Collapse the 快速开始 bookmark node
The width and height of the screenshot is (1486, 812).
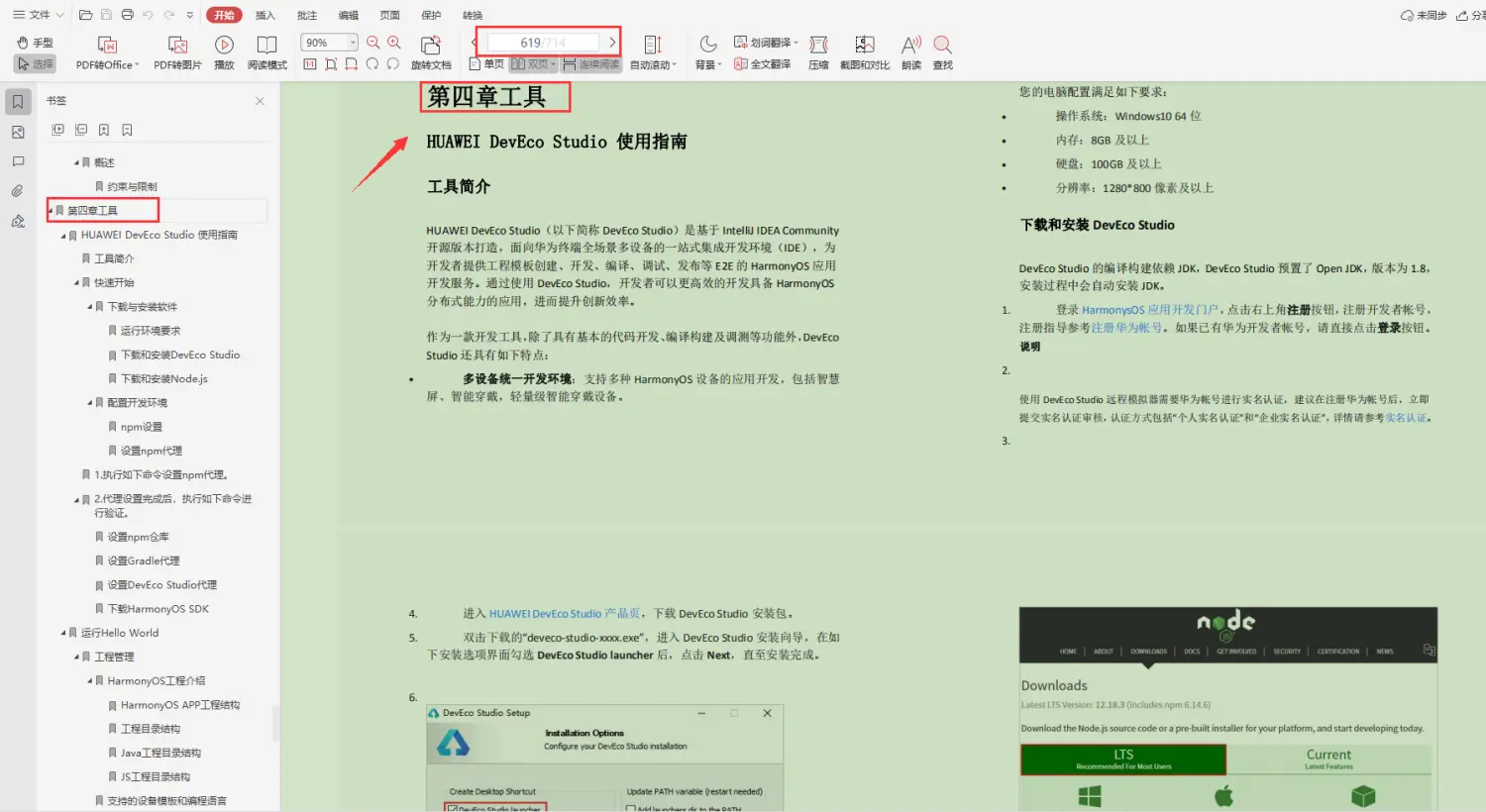pyautogui.click(x=76, y=283)
